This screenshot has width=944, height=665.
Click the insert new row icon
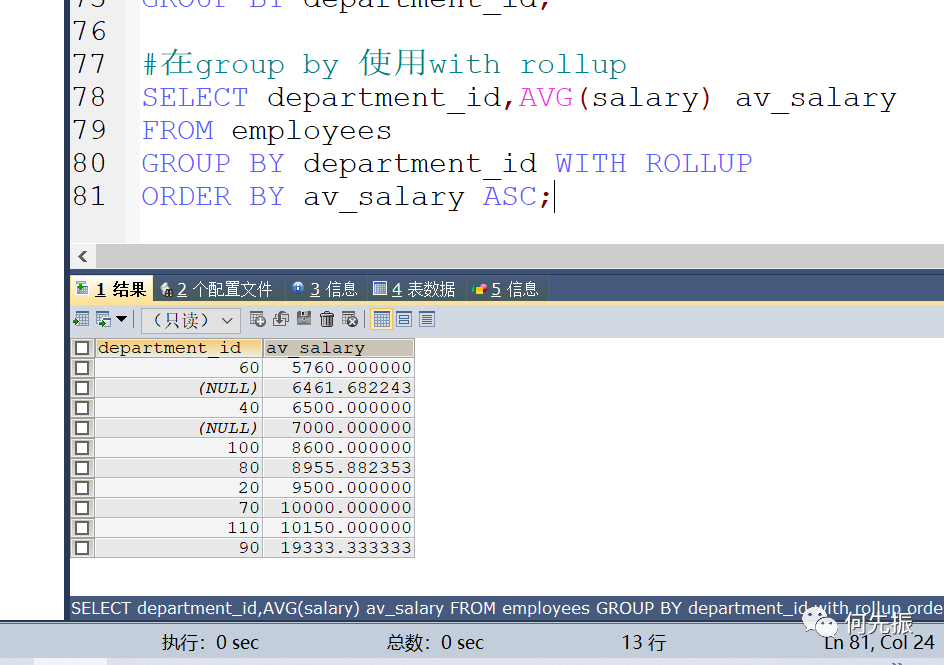click(x=258, y=320)
